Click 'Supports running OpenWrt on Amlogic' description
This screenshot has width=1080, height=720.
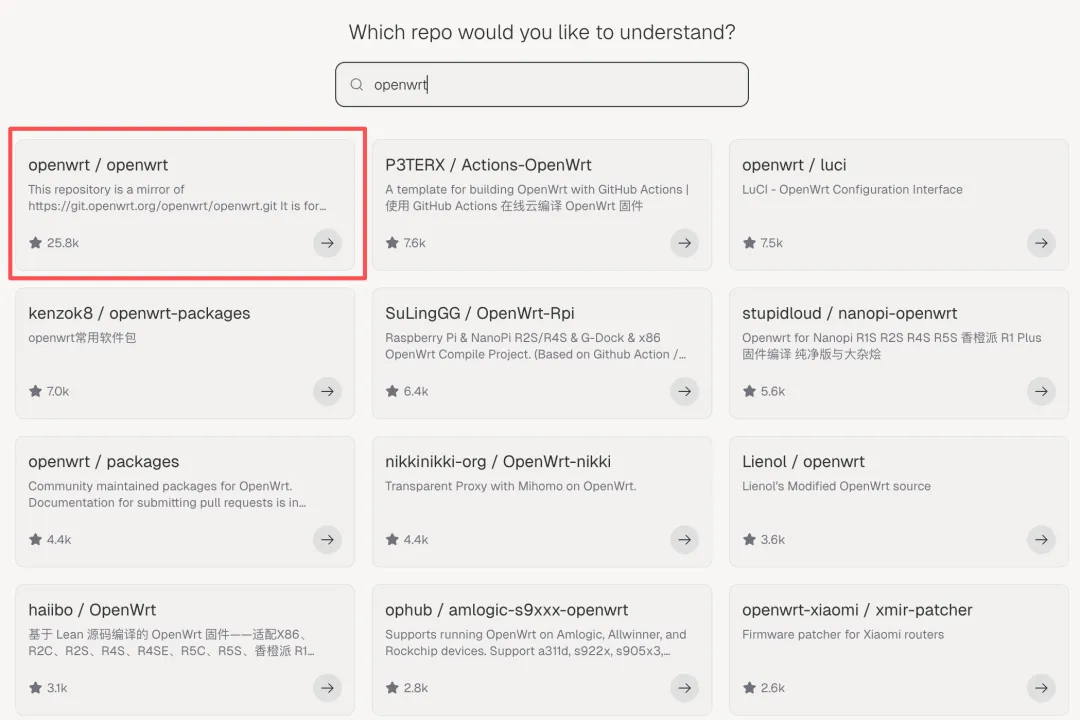(535, 642)
